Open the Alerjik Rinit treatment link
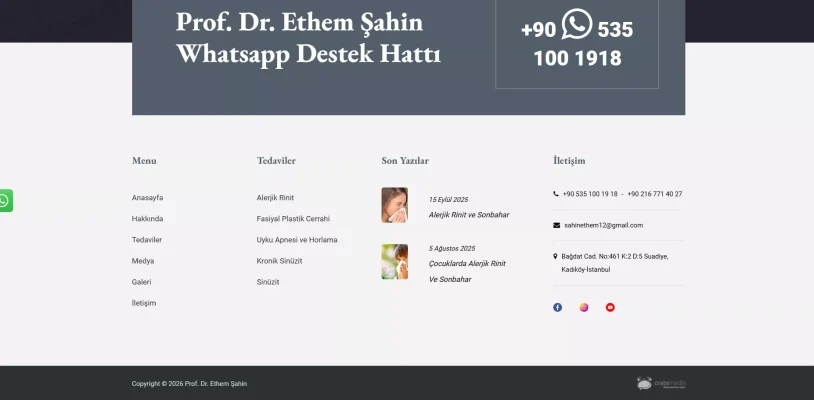 click(x=275, y=198)
